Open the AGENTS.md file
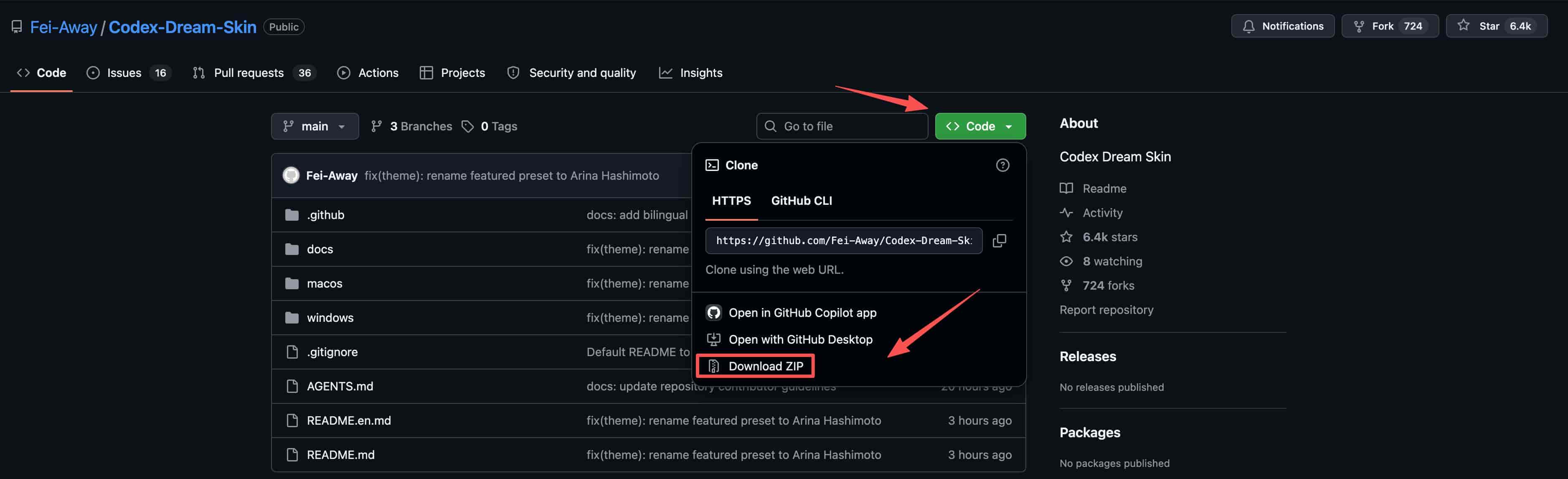 click(x=340, y=386)
